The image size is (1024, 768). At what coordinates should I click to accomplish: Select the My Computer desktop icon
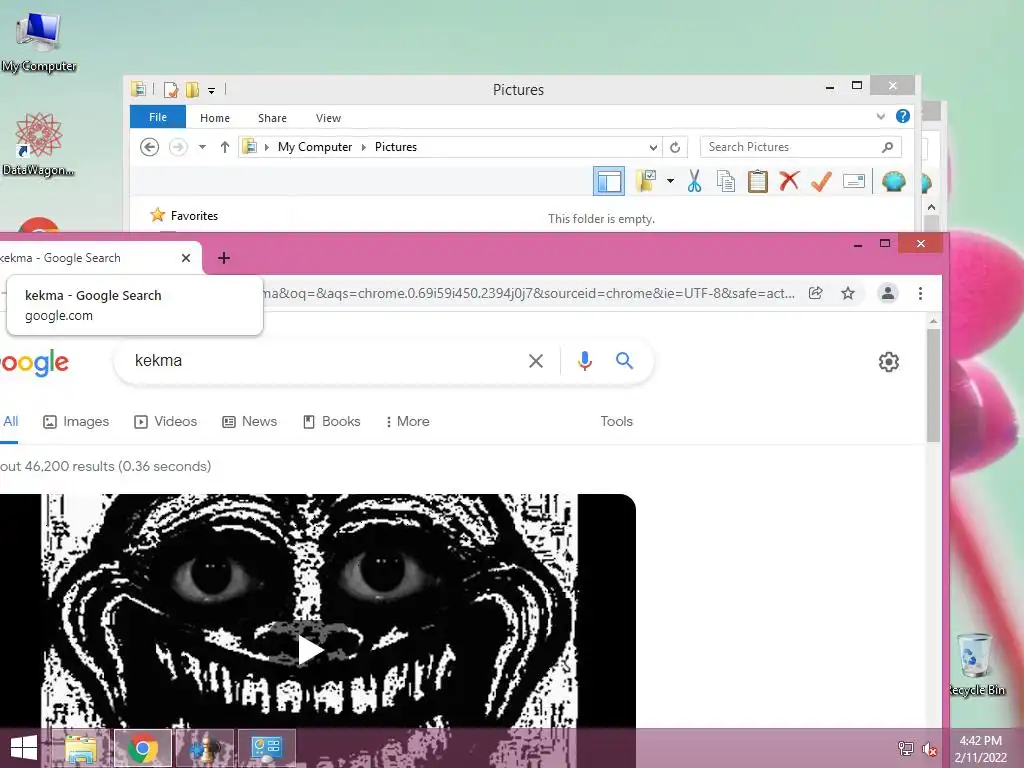pyautogui.click(x=39, y=42)
